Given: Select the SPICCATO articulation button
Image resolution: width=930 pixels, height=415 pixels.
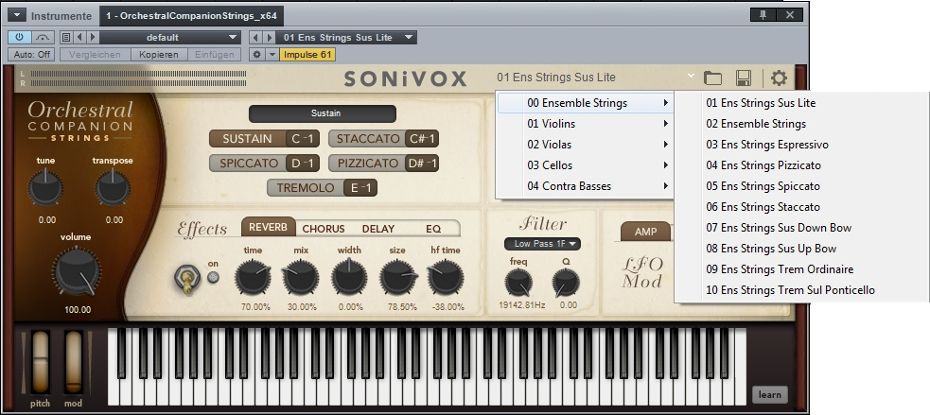Looking at the screenshot, I should tap(264, 163).
